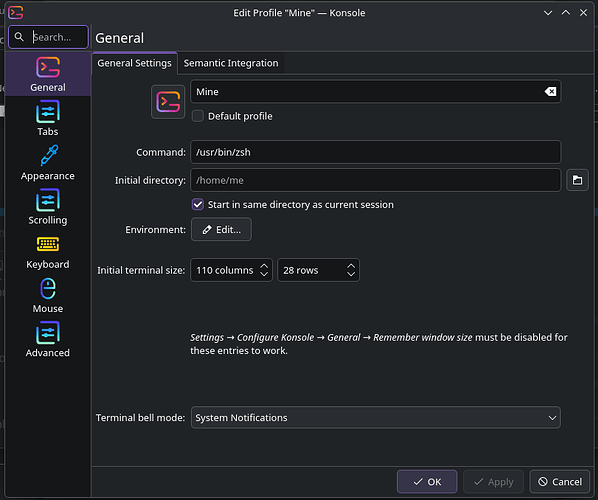Clear the profile name field
598x500 pixels.
pos(550,92)
